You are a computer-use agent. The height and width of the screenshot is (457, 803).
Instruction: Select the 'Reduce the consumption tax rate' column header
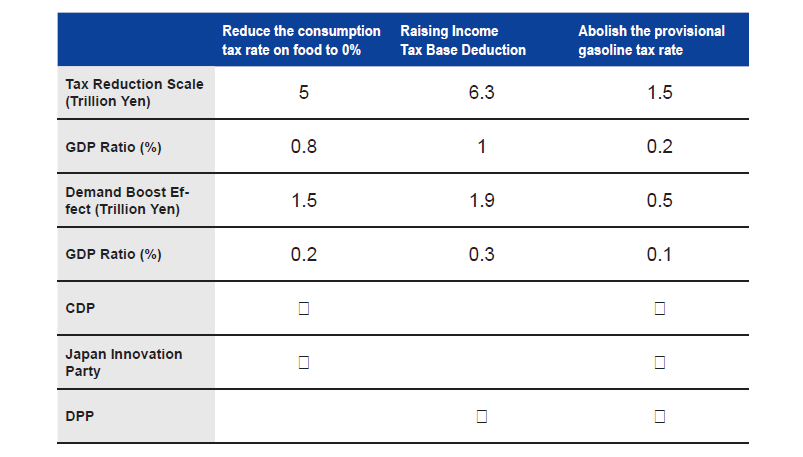[301, 40]
